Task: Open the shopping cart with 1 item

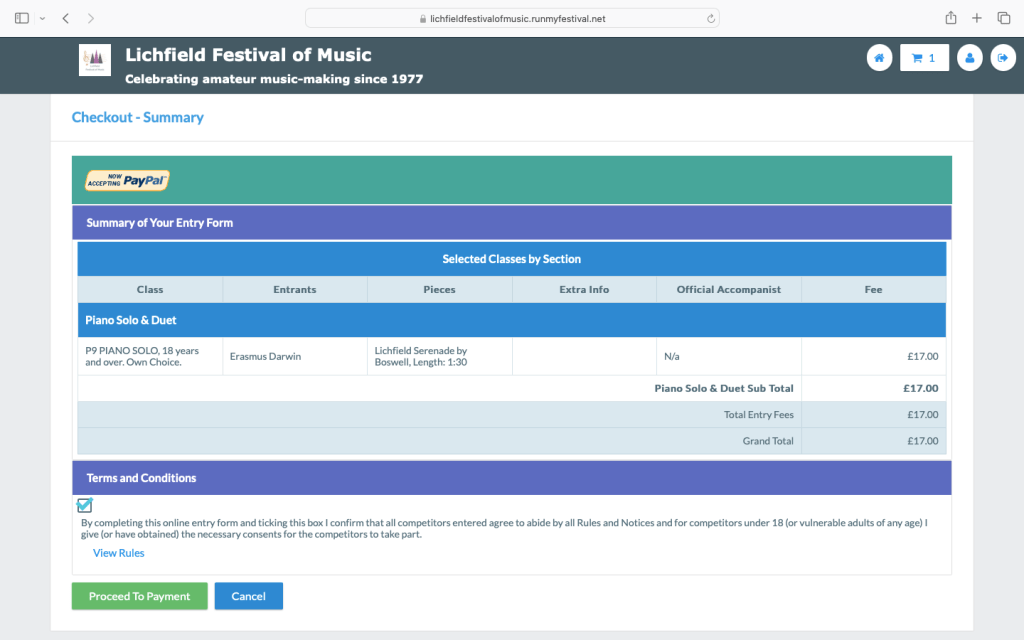Action: (924, 58)
